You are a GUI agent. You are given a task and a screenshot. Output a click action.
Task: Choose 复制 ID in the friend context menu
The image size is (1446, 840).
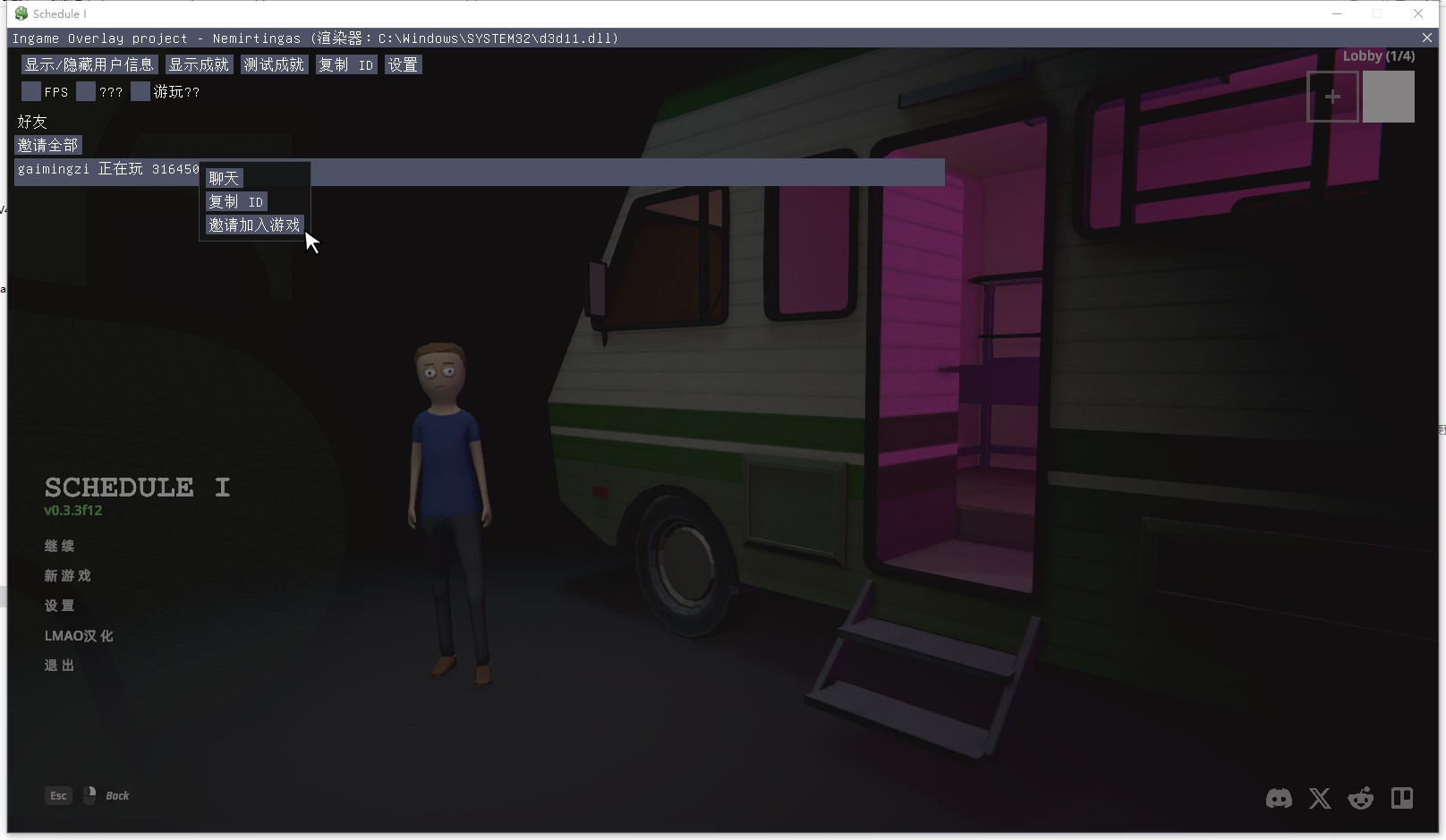click(x=236, y=201)
